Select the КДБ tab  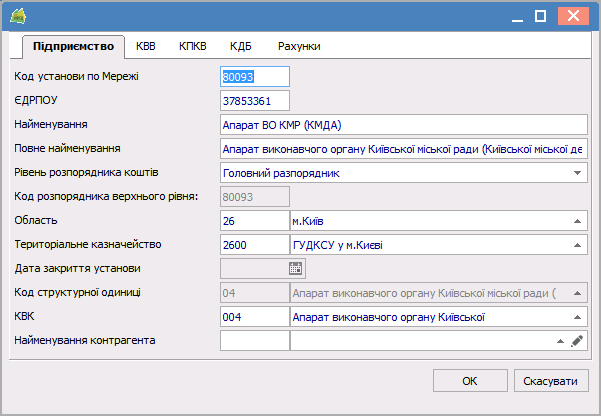tap(240, 46)
